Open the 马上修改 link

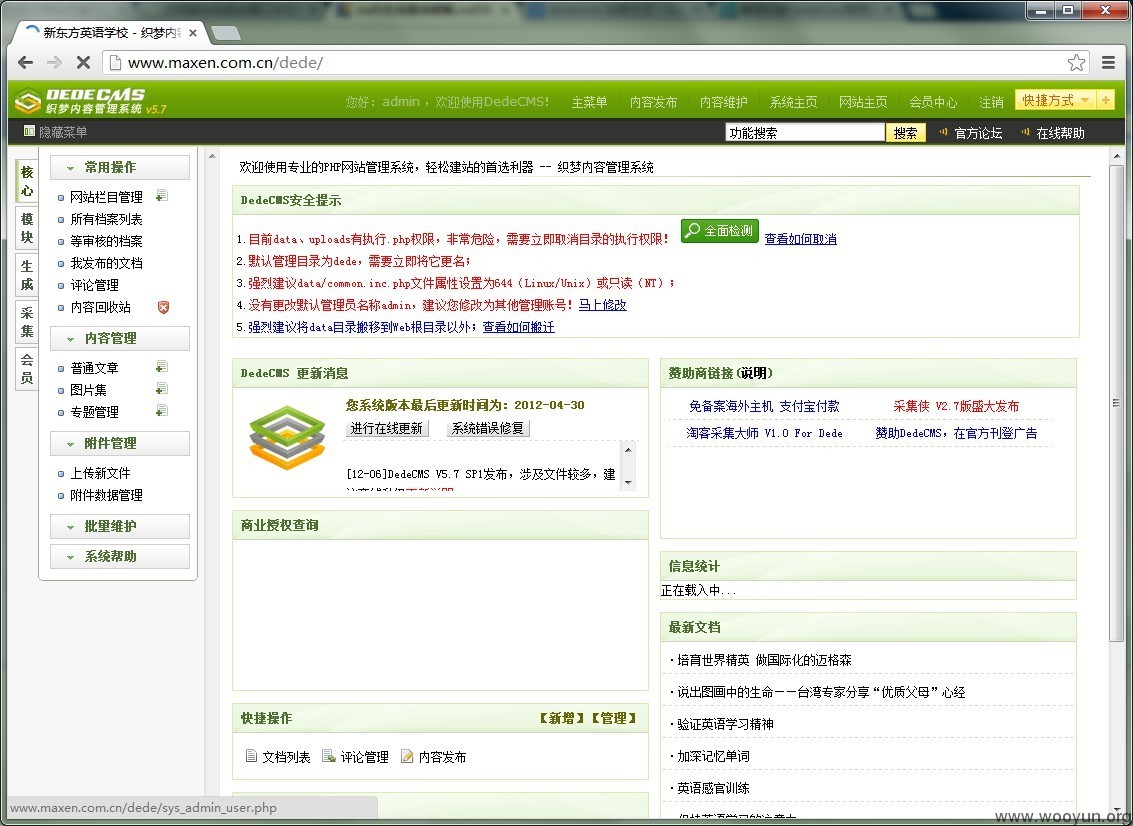tap(603, 305)
